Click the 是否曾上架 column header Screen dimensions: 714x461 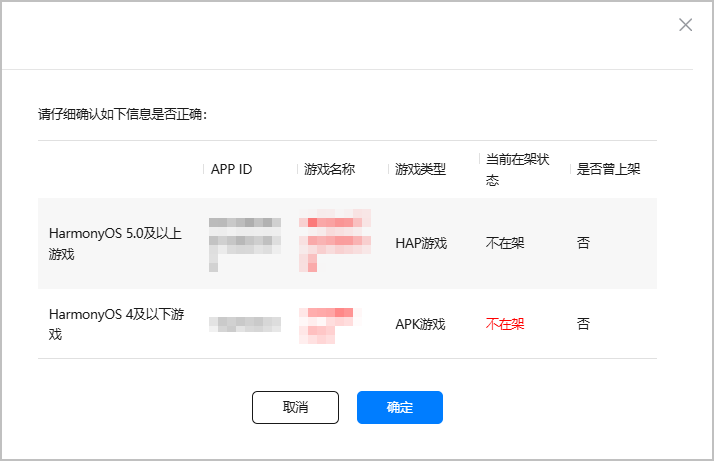pos(608,169)
